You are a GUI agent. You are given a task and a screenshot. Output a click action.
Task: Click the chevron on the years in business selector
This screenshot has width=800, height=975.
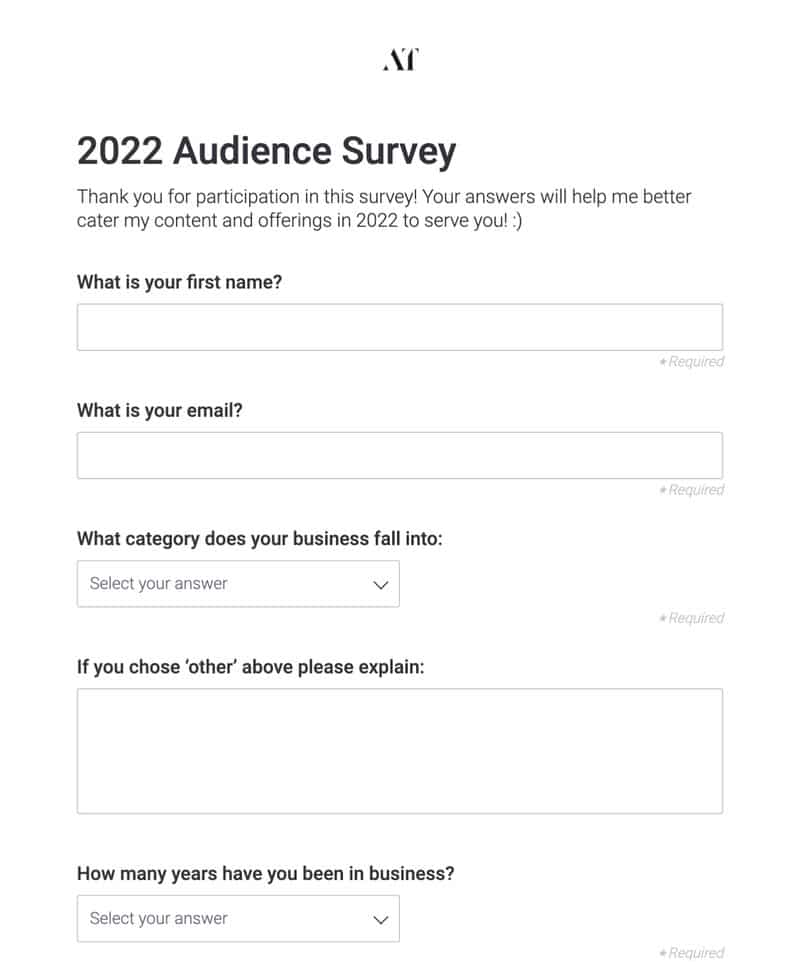pyautogui.click(x=380, y=918)
